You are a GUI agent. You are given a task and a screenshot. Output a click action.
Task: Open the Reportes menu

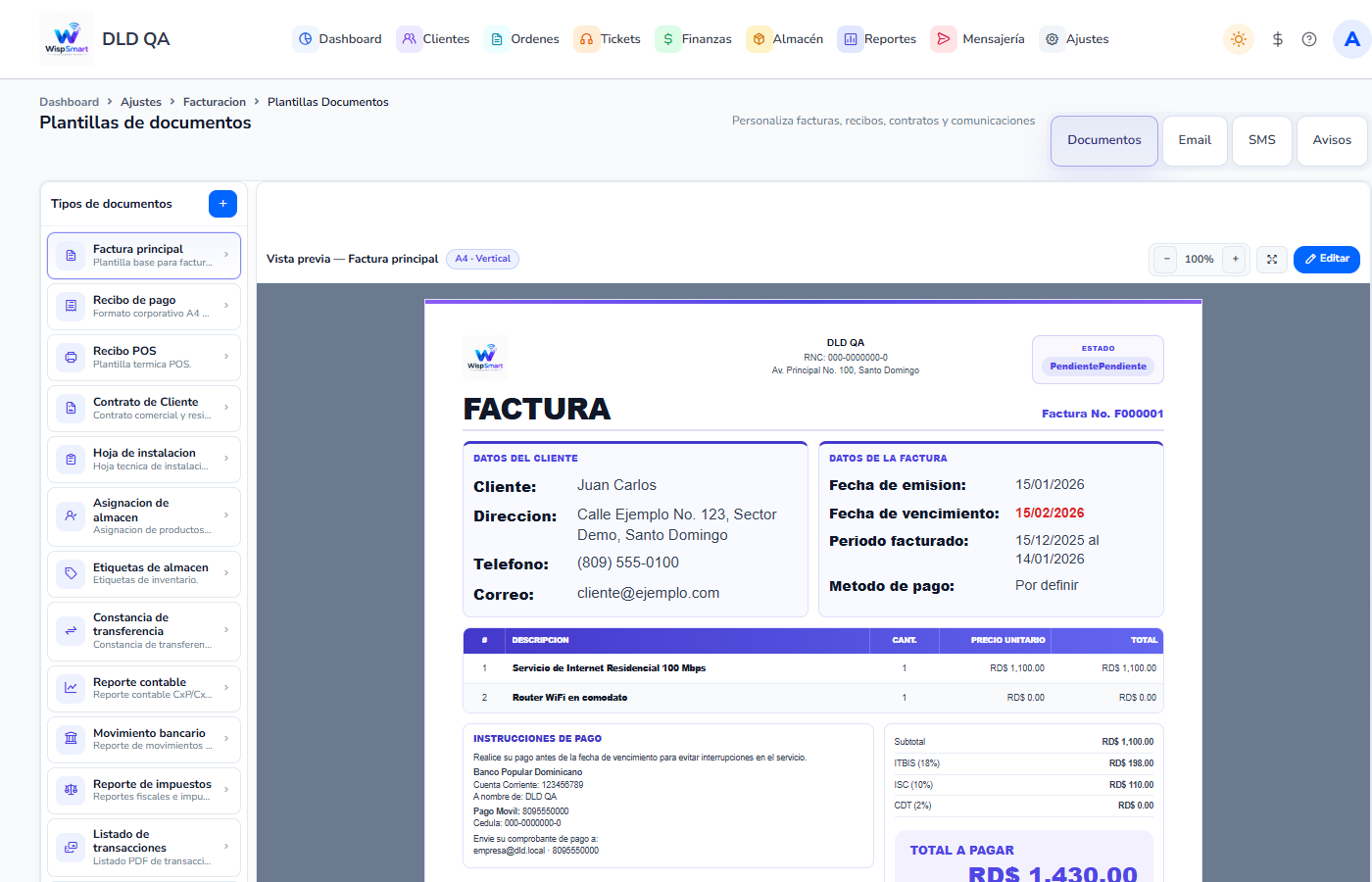(x=878, y=39)
